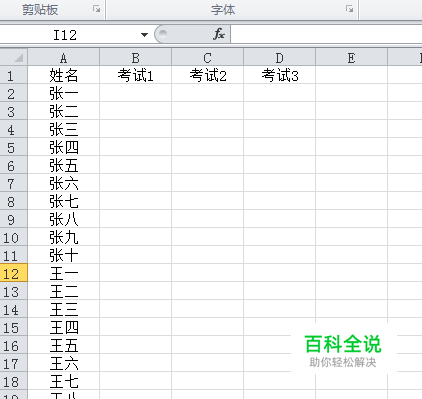This screenshot has height=399, width=422.
Task: Open the Clipboard group dialog launcher
Action: [x=97, y=9]
